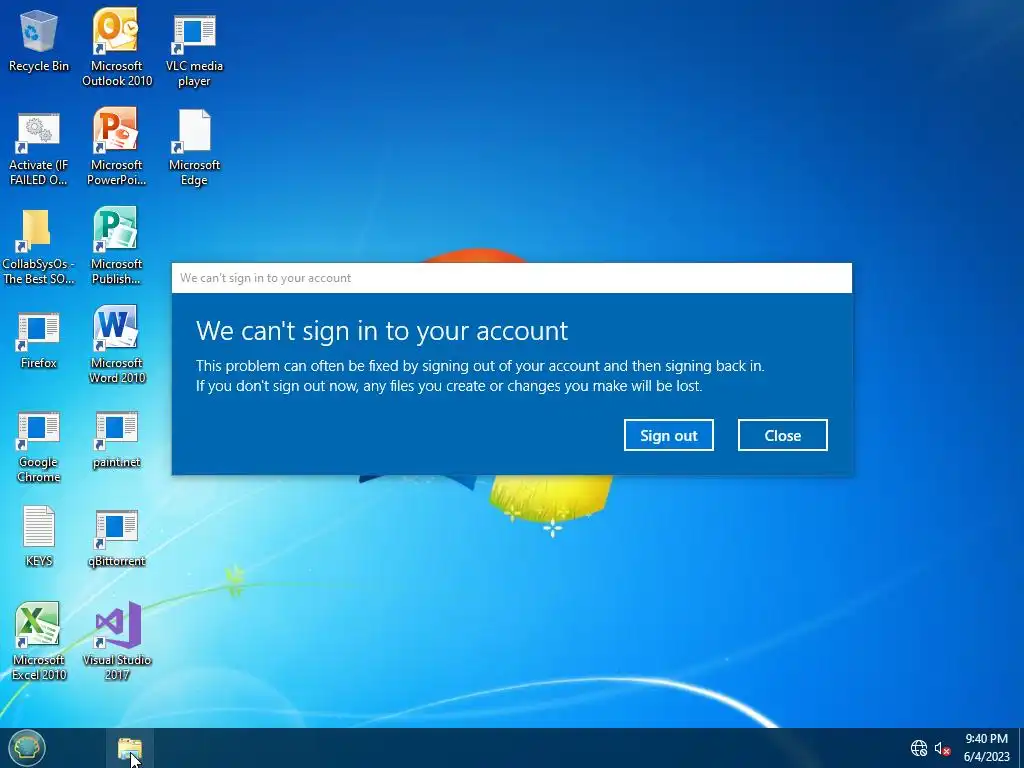This screenshot has width=1024, height=768.
Task: Select the paint.net desktop shortcut
Action: (116, 440)
